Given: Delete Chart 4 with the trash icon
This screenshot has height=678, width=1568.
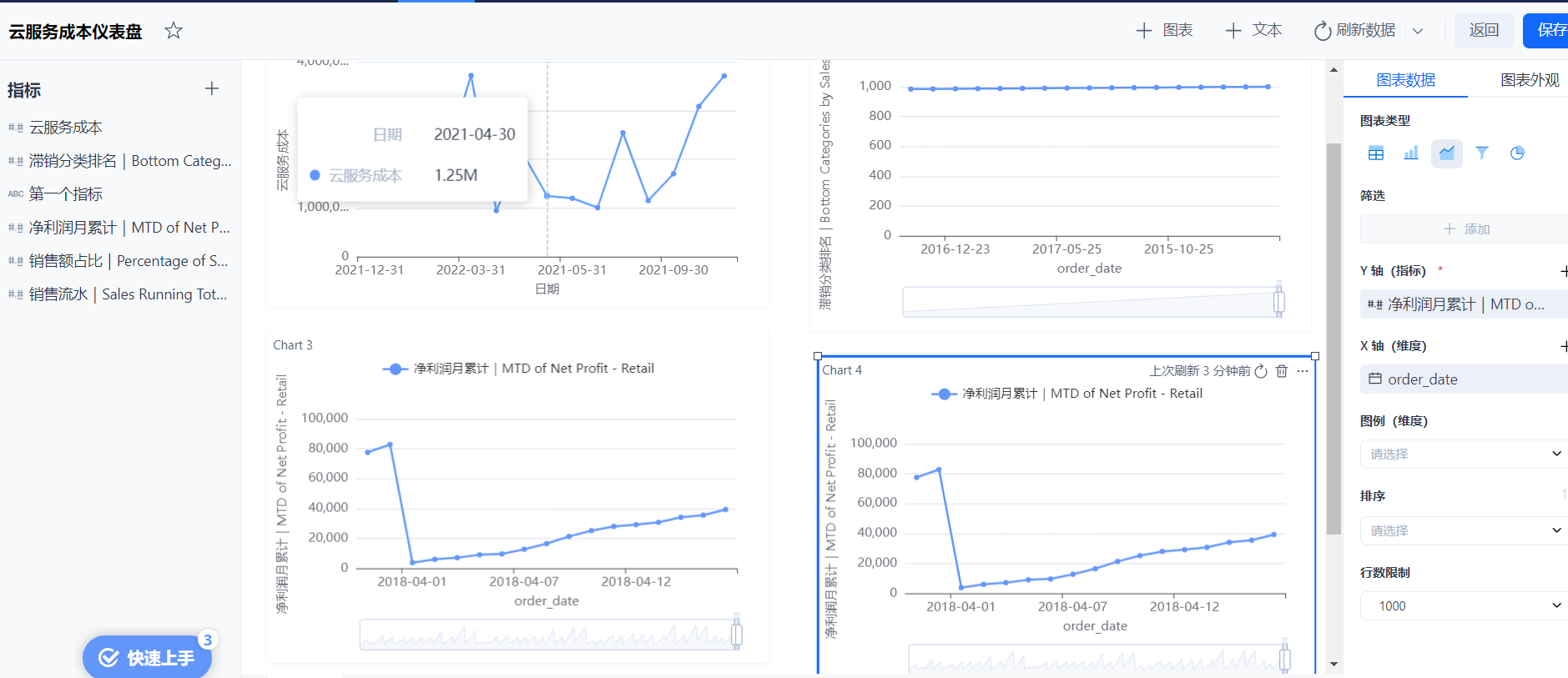Looking at the screenshot, I should click(1282, 371).
